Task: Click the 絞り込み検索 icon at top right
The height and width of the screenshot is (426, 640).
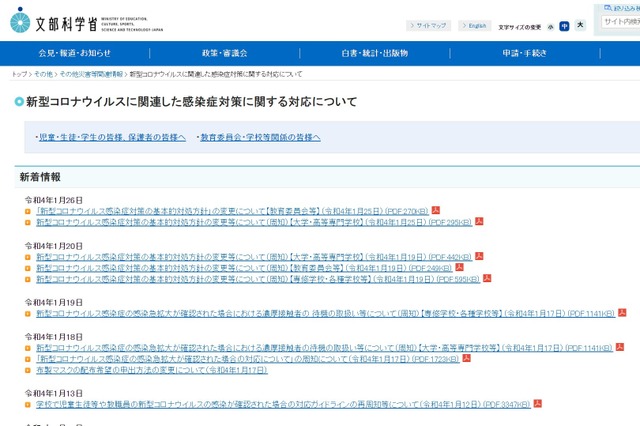Action: tap(608, 8)
